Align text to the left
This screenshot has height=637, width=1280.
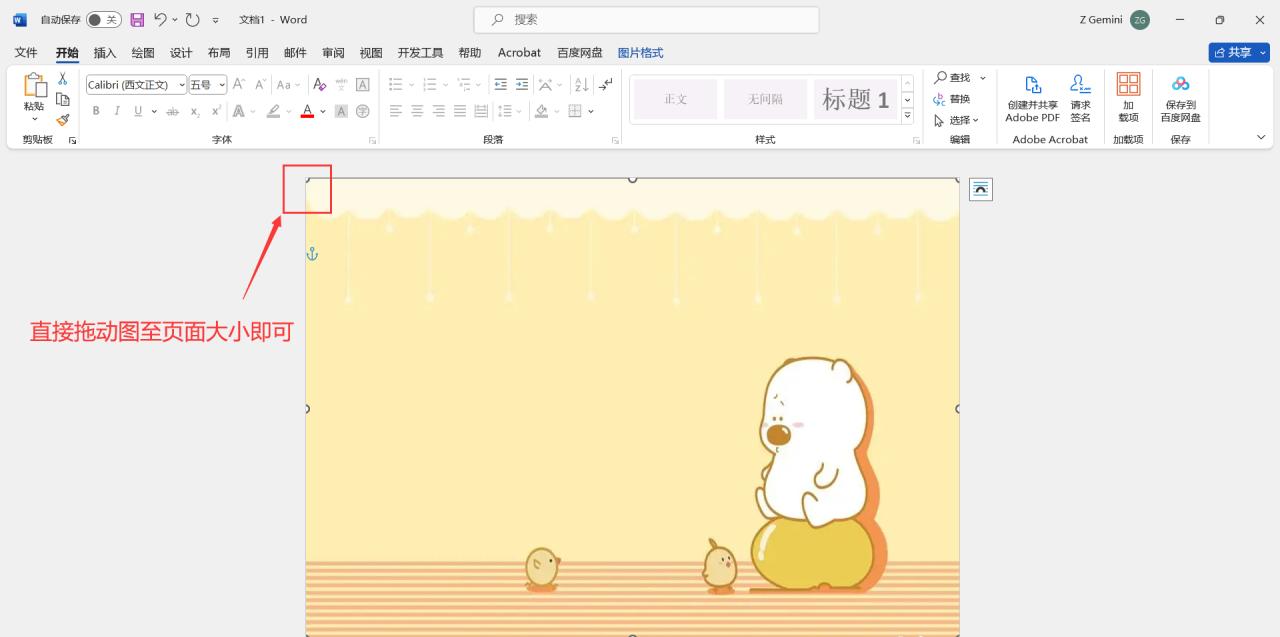tap(396, 111)
